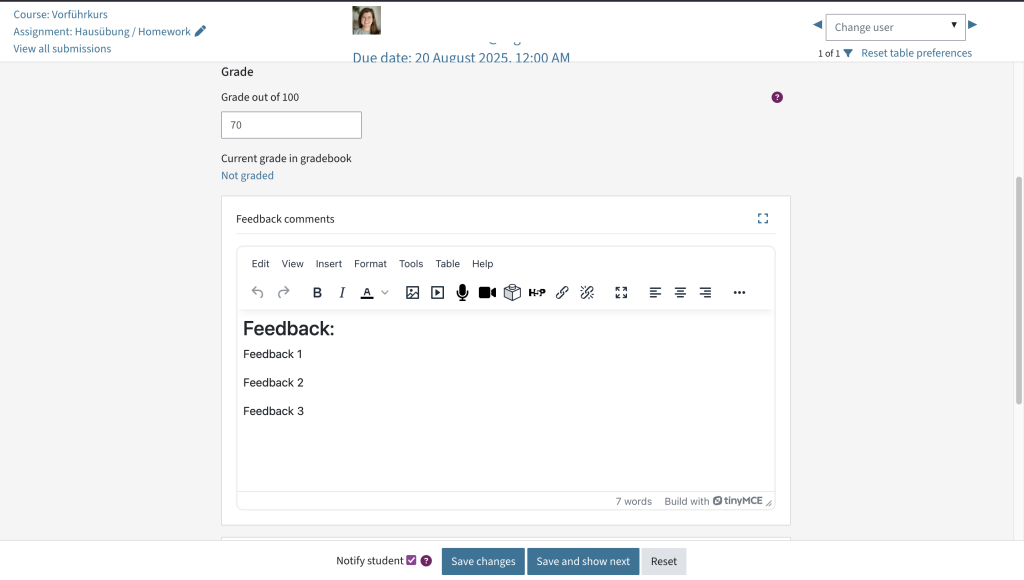
Task: Place cursor at Feedback 3 line
Action: pyautogui.click(x=273, y=411)
